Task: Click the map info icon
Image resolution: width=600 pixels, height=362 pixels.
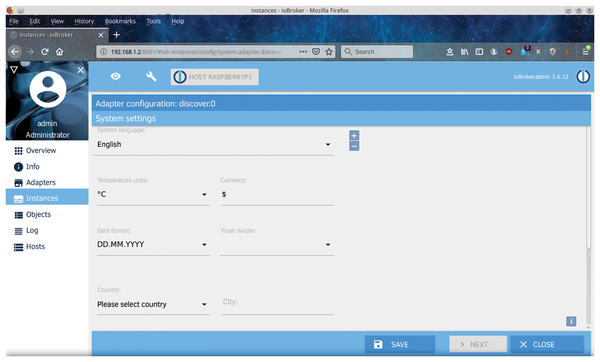Action: [x=571, y=321]
